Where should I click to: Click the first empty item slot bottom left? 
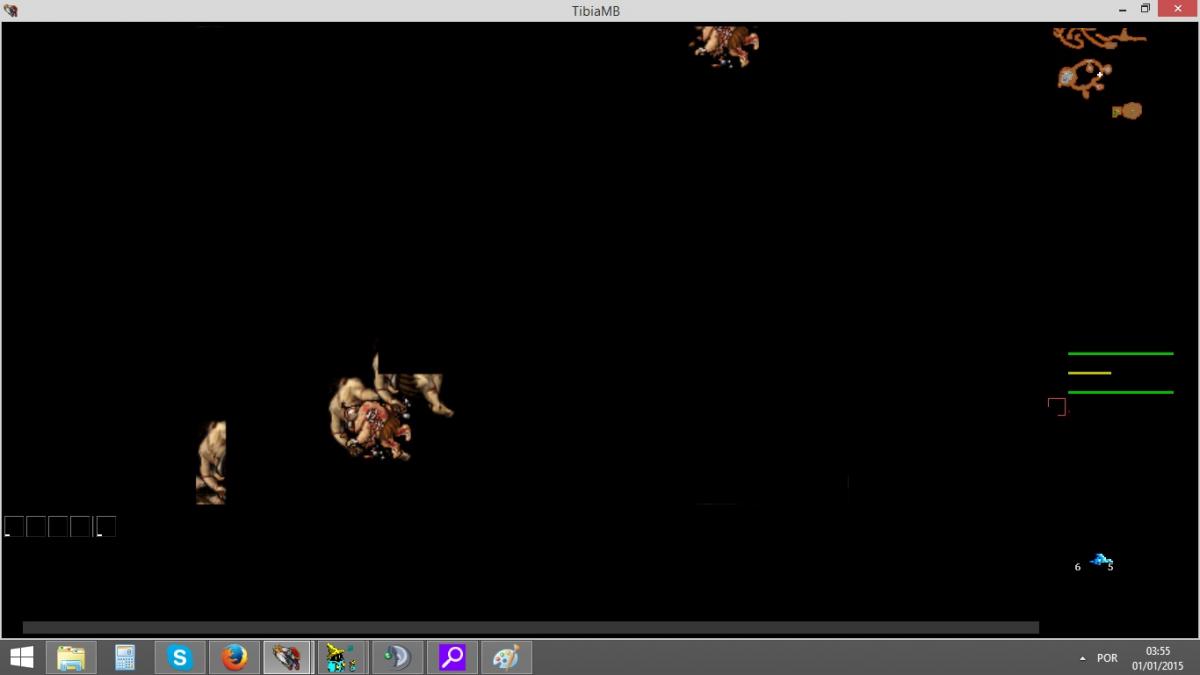[x=13, y=525]
